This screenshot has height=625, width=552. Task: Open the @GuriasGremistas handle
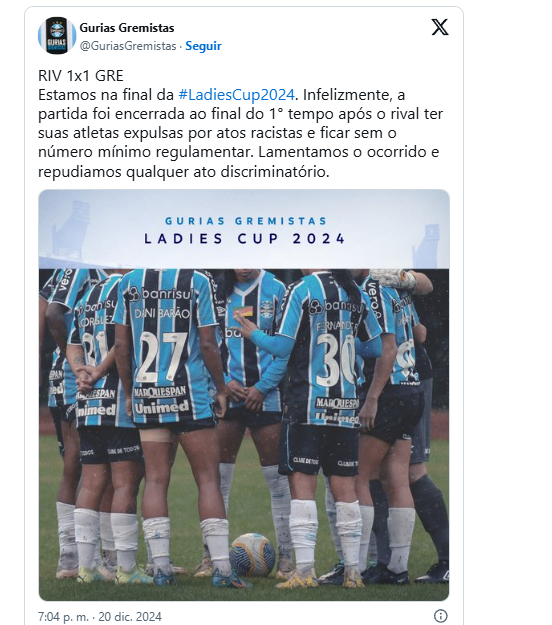coord(128,46)
